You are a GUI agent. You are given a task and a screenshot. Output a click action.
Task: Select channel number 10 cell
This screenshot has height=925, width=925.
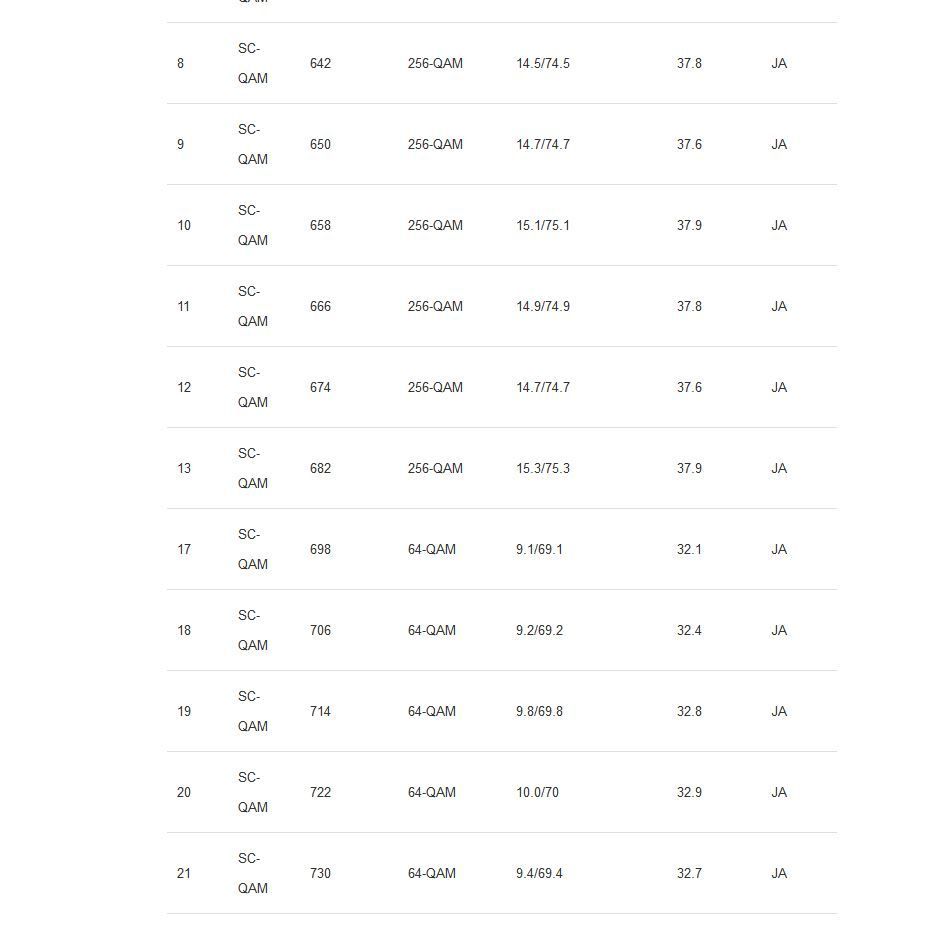coord(184,226)
